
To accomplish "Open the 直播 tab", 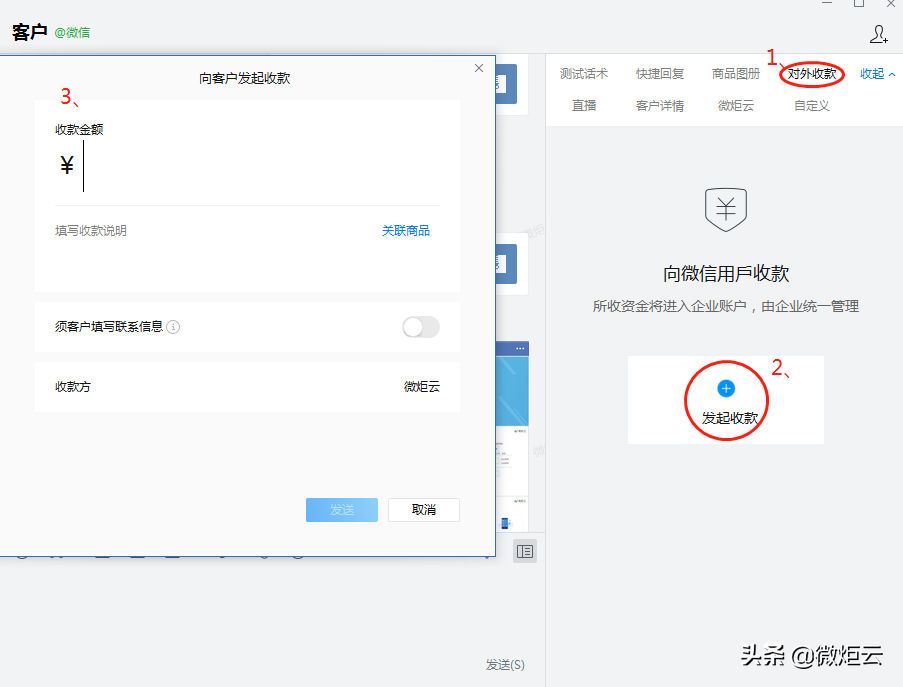I will (x=585, y=104).
